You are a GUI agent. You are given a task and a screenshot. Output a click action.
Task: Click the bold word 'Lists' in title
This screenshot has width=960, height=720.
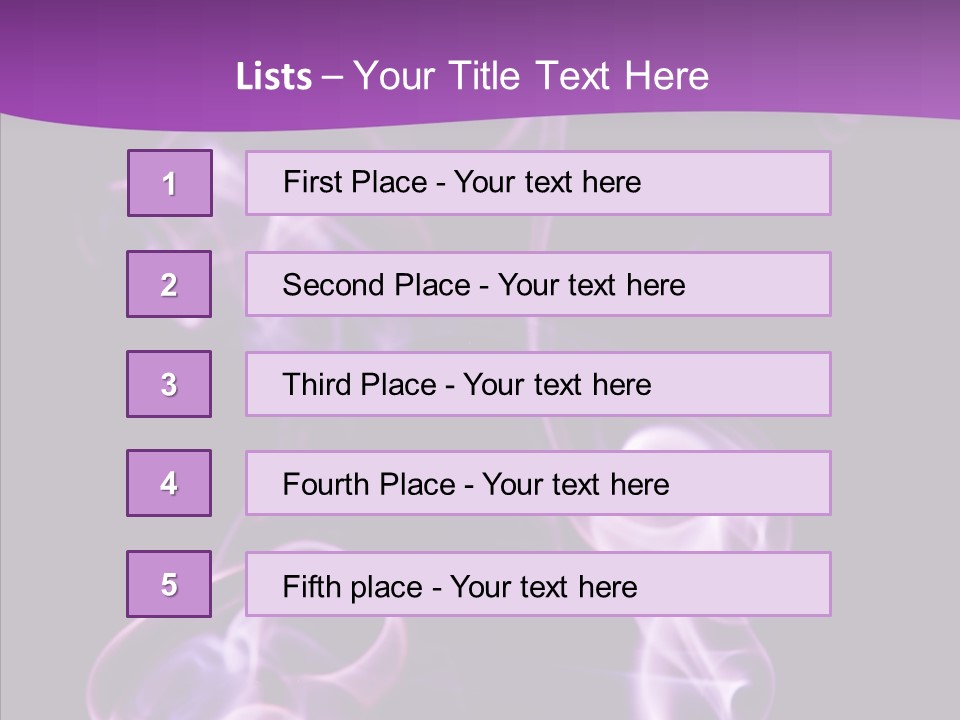274,76
